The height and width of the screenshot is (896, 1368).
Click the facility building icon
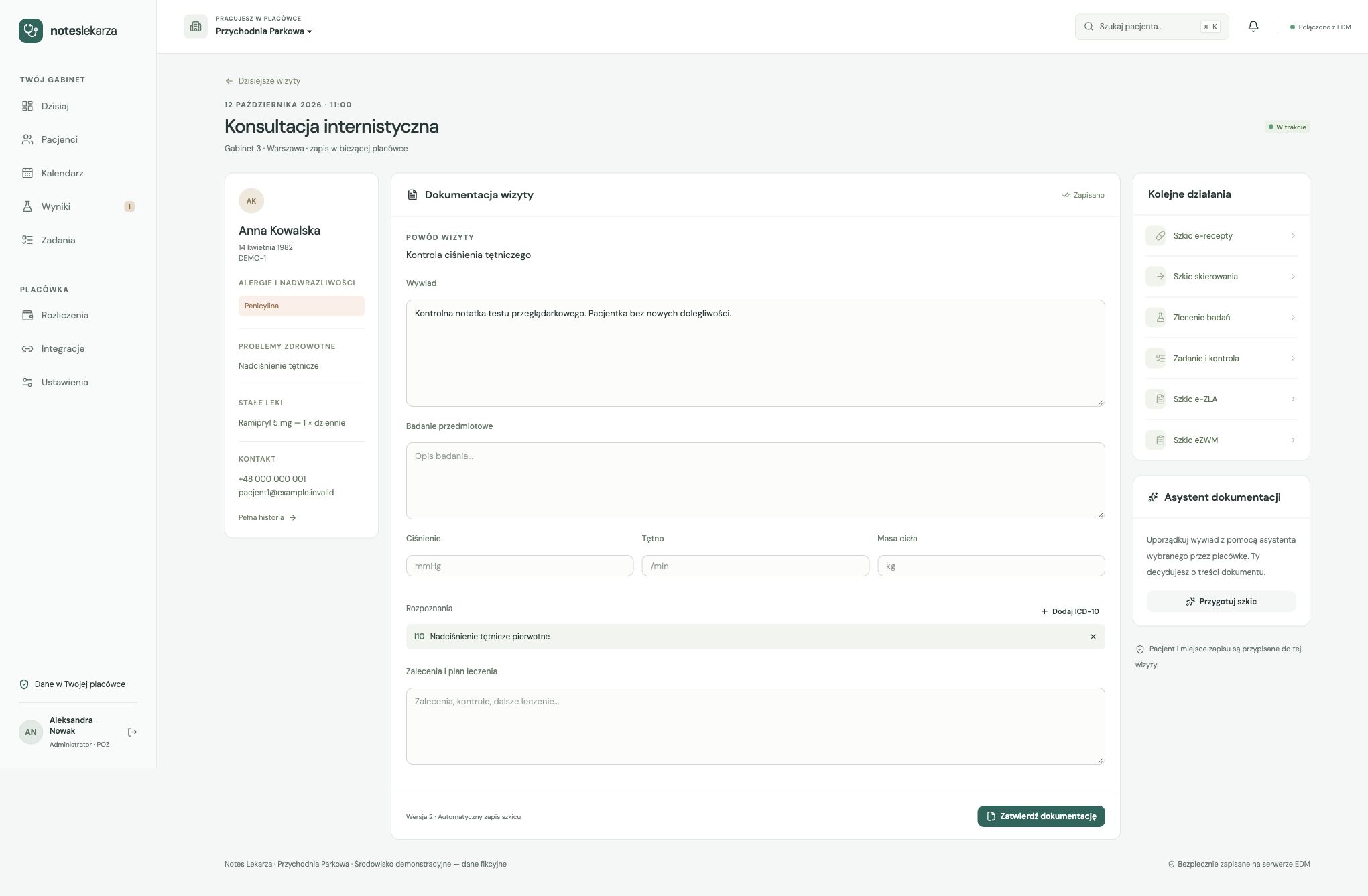pos(196,27)
